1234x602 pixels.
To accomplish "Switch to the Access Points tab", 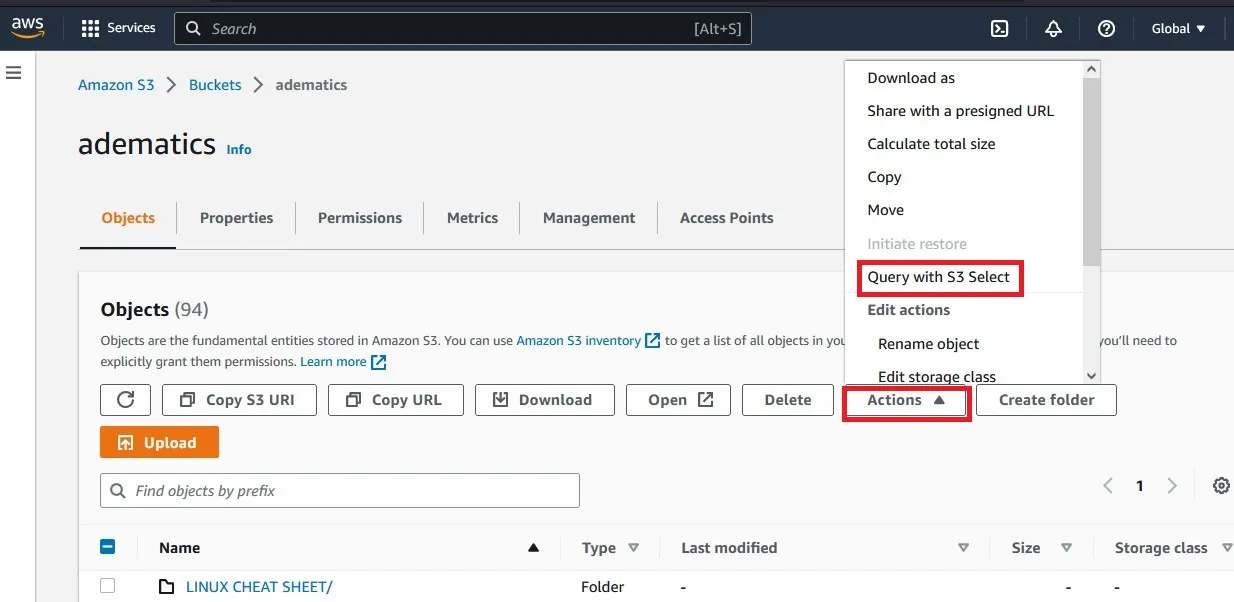I will pyautogui.click(x=727, y=218).
